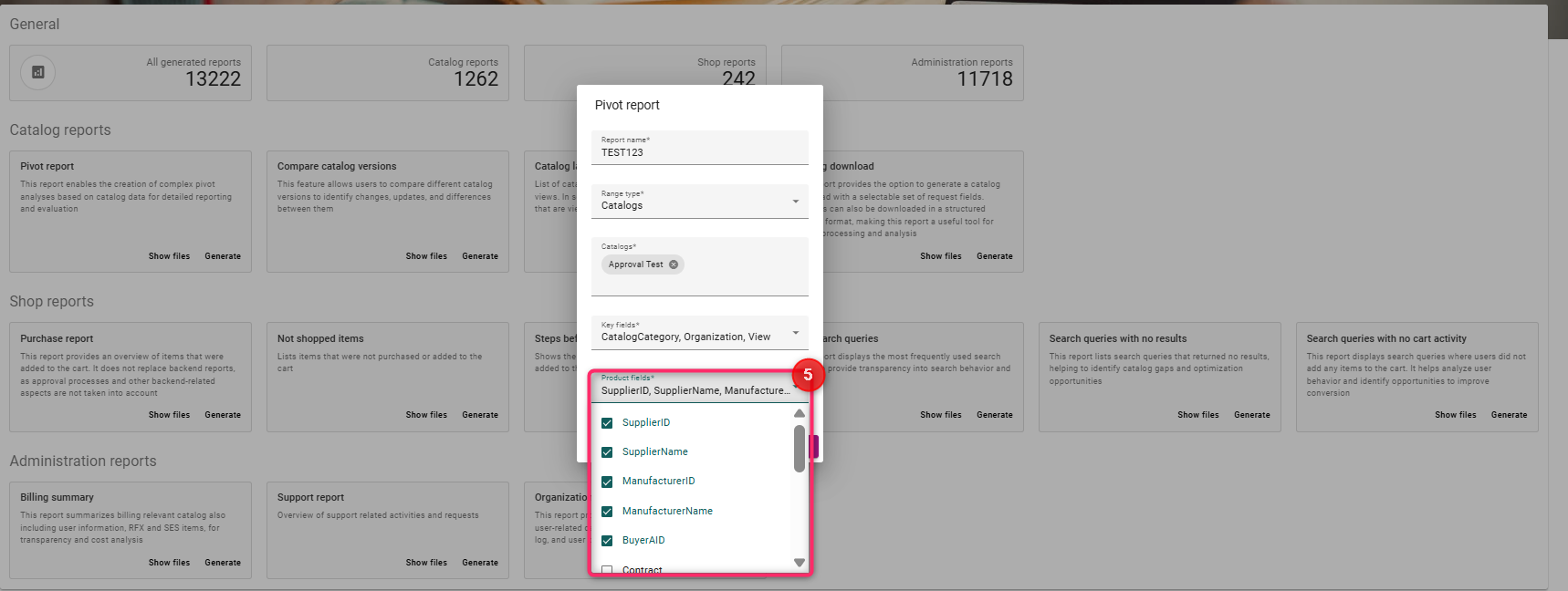The image size is (1568, 591).
Task: Click the scroll down arrow in product fields list
Action: point(800,563)
